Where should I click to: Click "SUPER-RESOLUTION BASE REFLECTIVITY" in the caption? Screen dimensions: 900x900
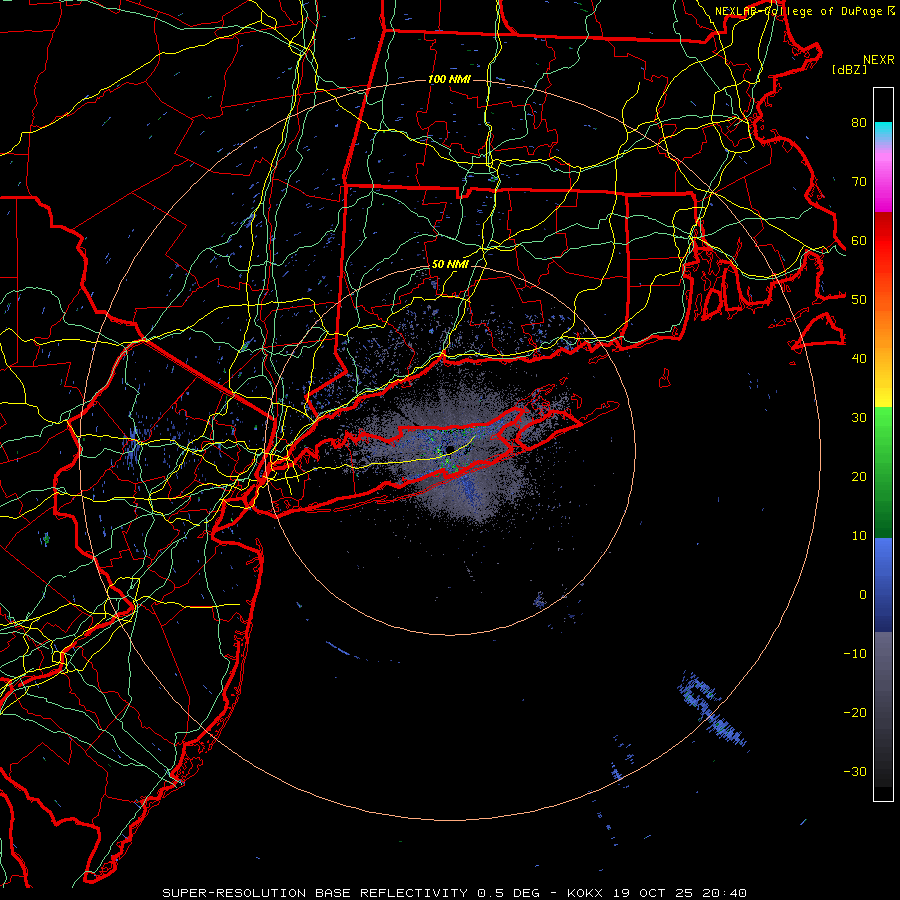(x=315, y=893)
